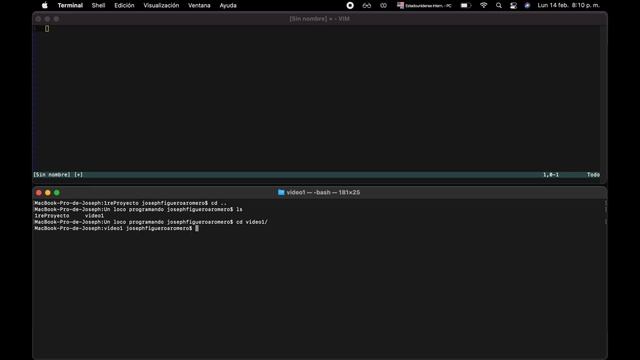Click the date and time clock

(569, 5)
